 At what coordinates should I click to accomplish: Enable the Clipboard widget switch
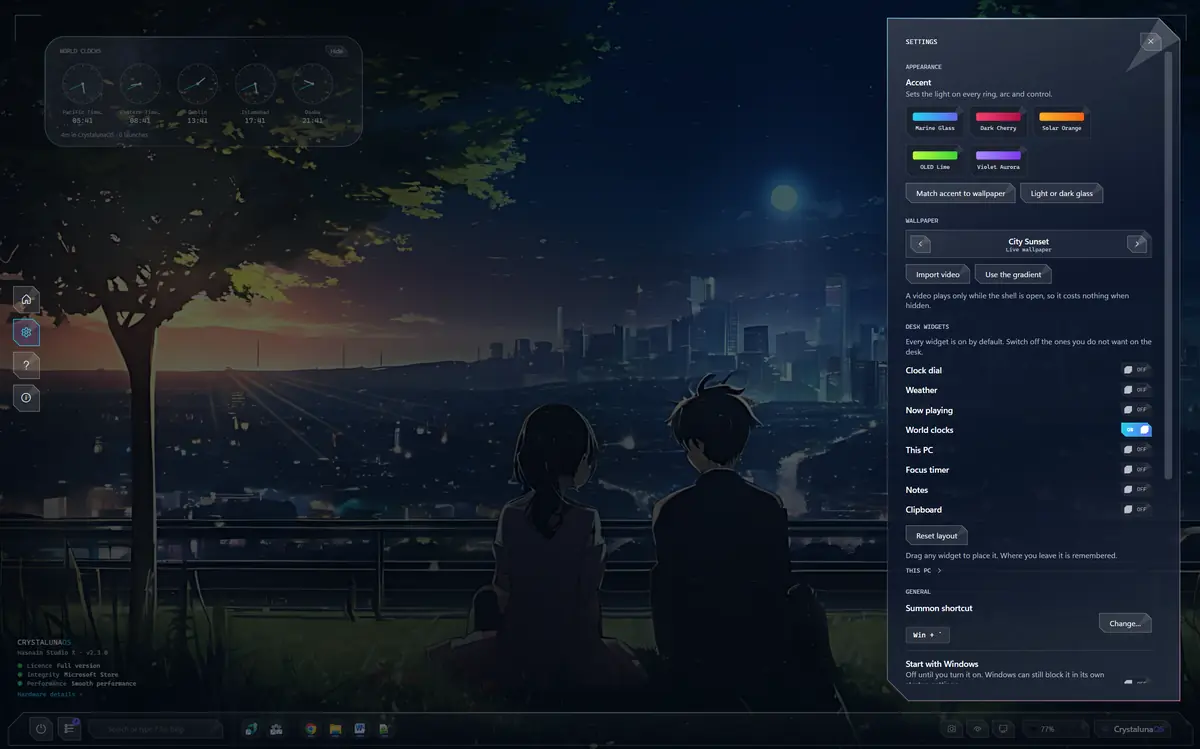1137,510
